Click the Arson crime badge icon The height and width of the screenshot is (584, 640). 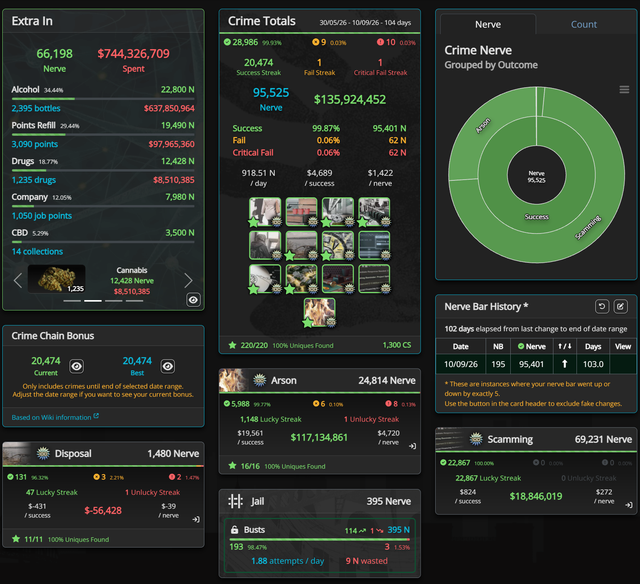pos(259,380)
